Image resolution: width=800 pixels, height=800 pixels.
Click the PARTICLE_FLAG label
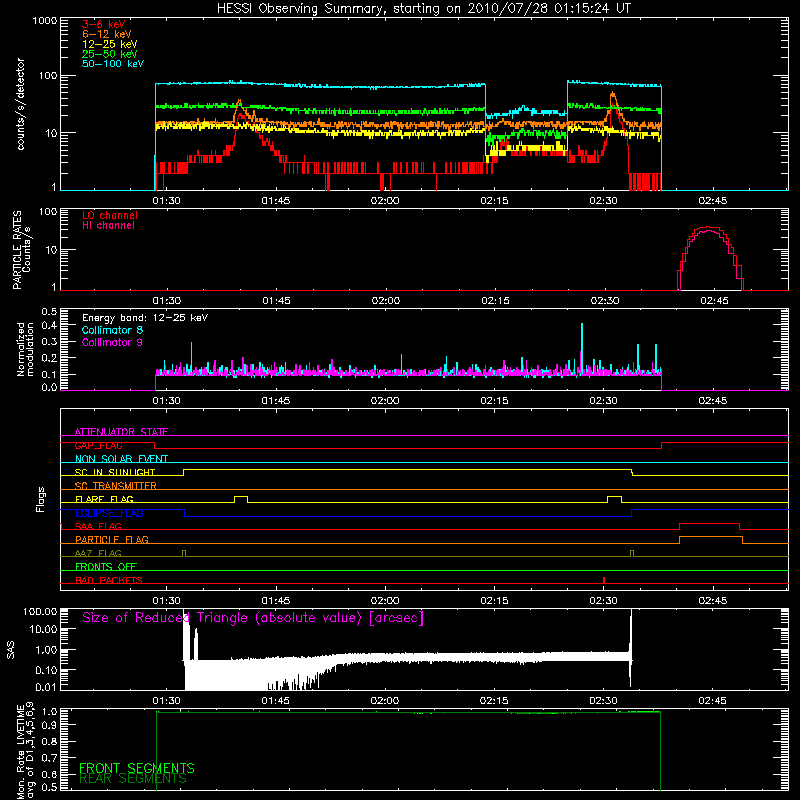tap(112, 539)
